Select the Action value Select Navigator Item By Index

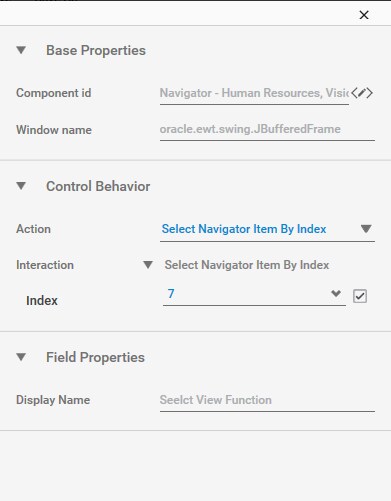(244, 229)
